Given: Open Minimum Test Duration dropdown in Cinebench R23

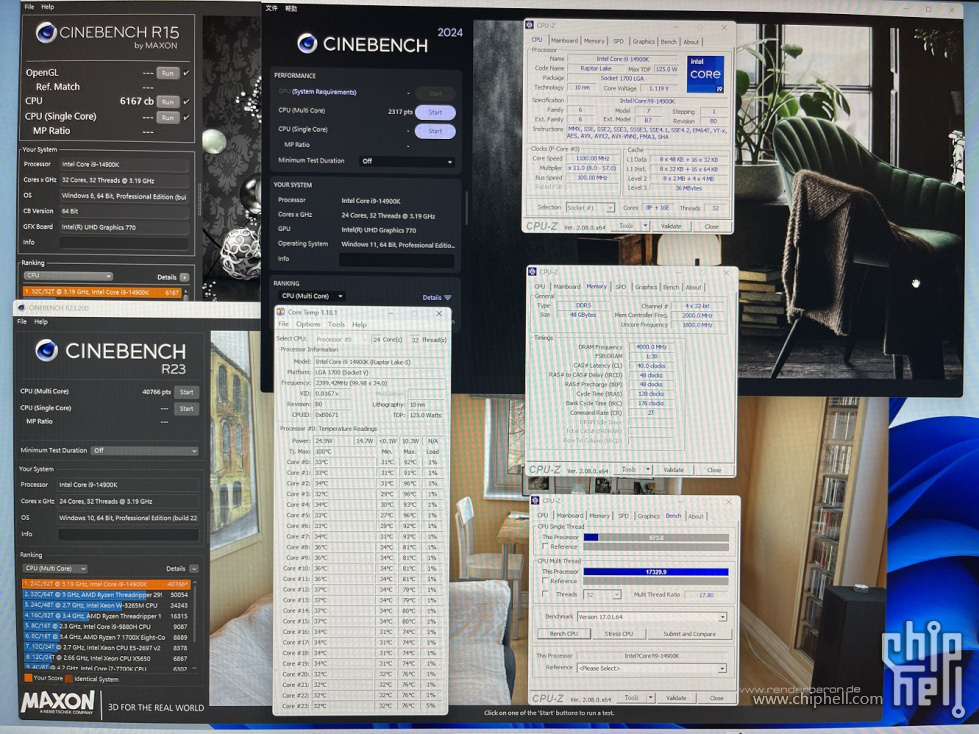Looking at the screenshot, I should [x=145, y=451].
